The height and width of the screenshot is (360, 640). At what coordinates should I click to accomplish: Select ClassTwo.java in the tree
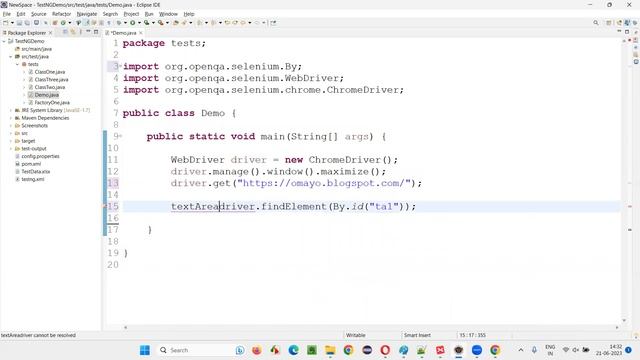click(50, 87)
